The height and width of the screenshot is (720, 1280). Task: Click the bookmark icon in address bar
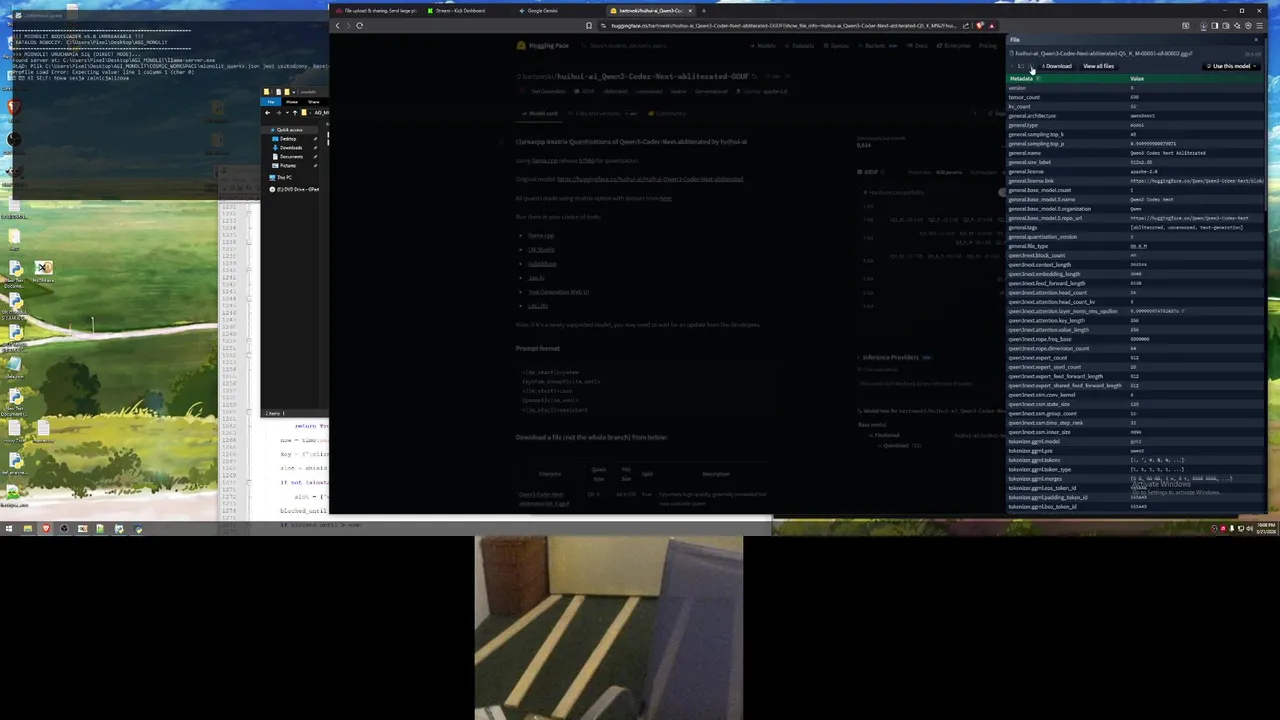tap(589, 25)
